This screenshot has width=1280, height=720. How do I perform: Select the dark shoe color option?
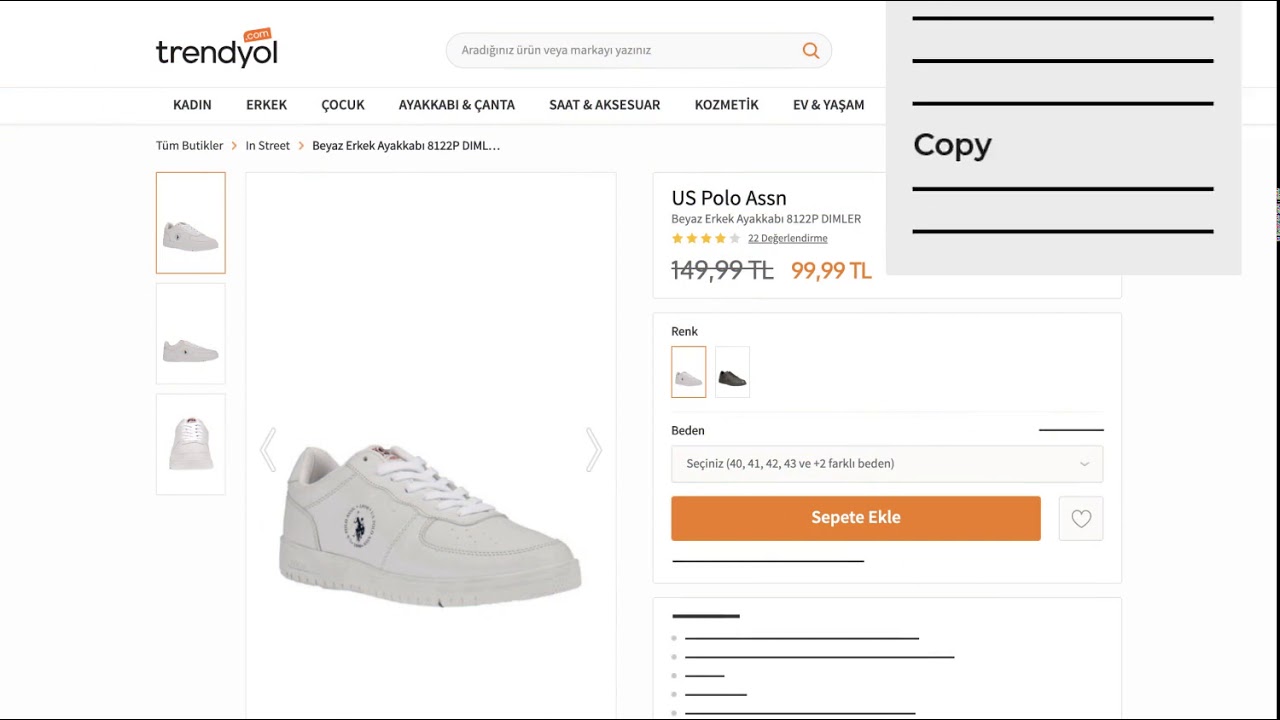(732, 372)
